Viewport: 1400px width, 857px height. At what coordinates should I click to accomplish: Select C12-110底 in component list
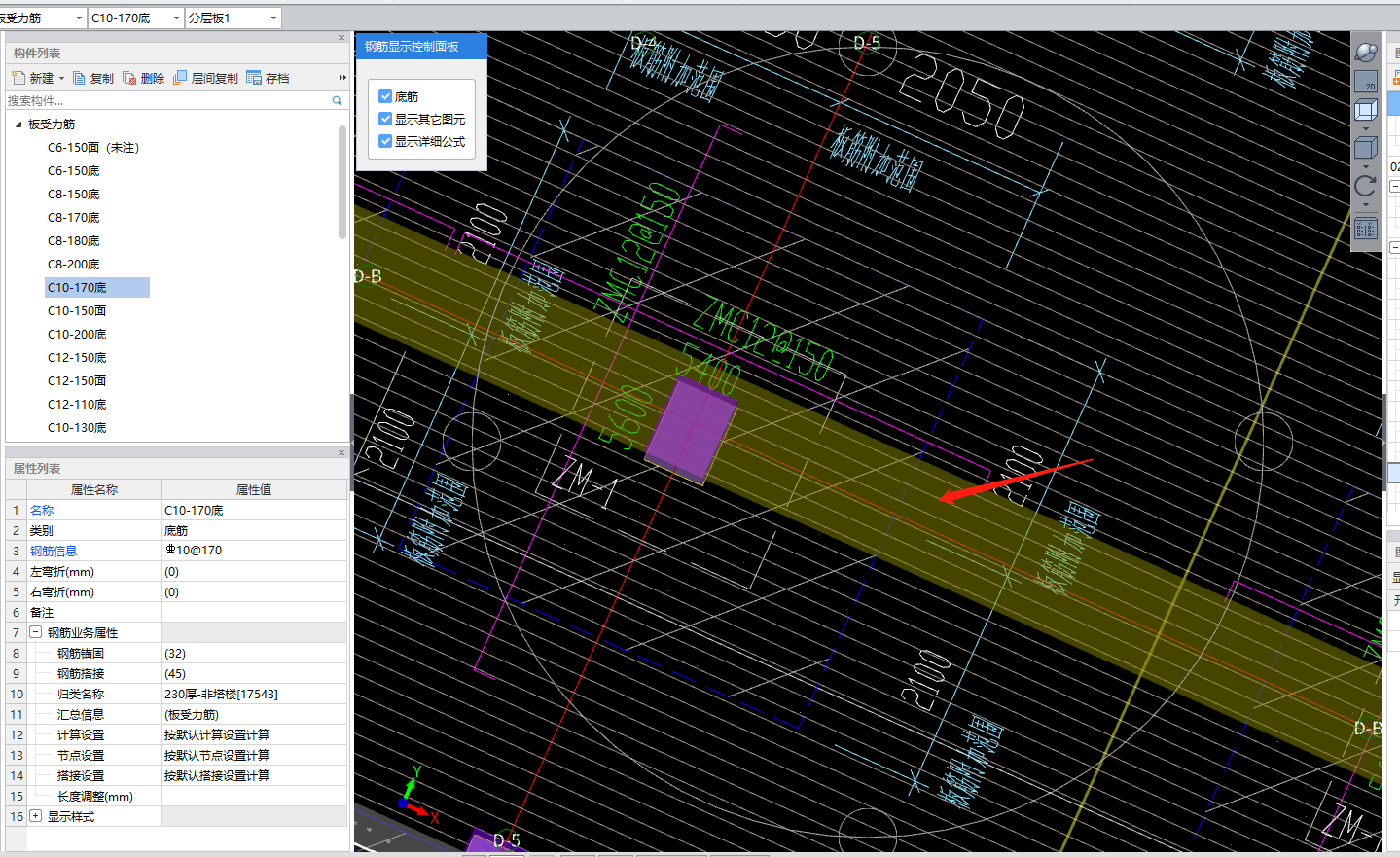77,405
